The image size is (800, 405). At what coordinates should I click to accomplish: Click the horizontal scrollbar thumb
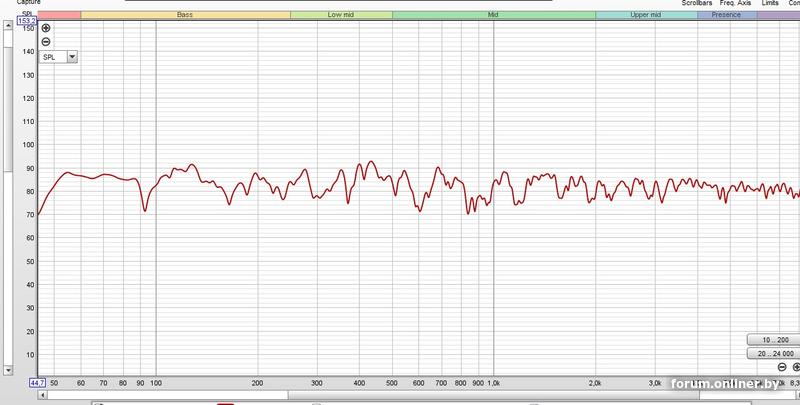pos(494,395)
